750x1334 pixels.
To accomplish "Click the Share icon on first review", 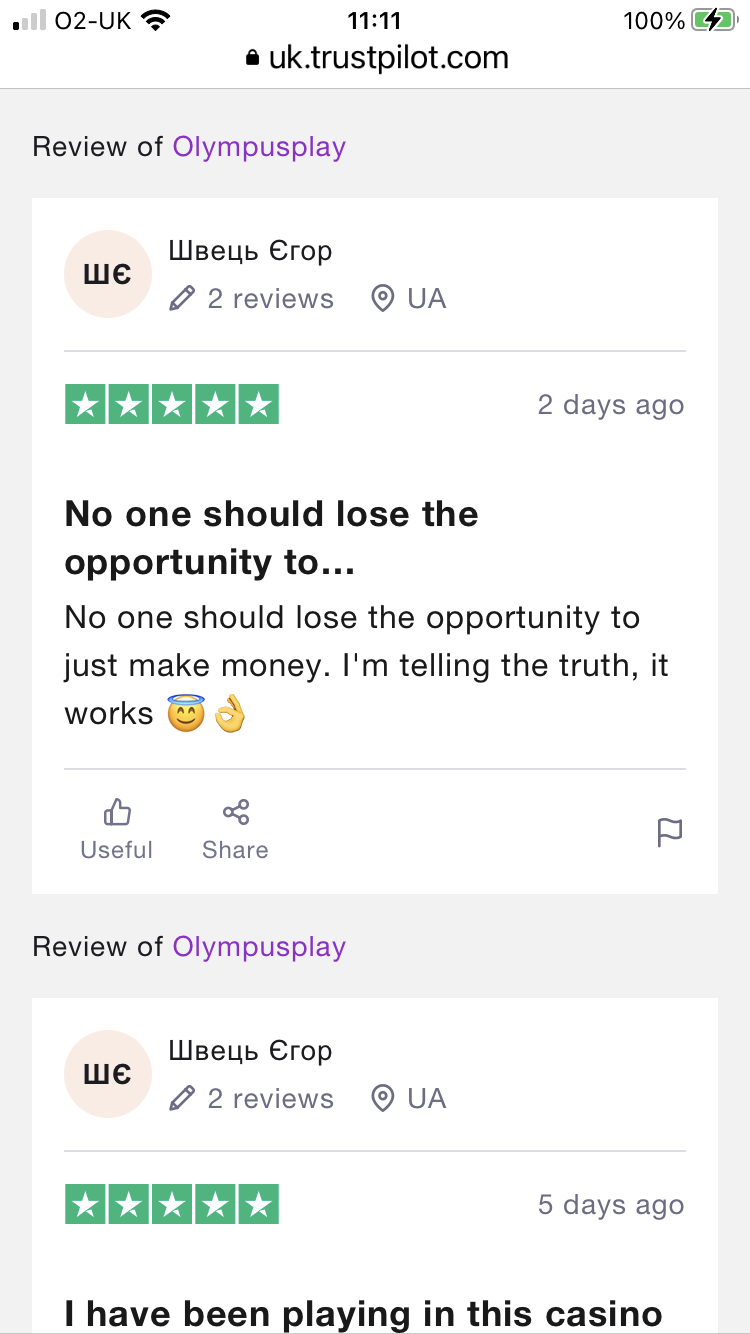I will (x=236, y=812).
